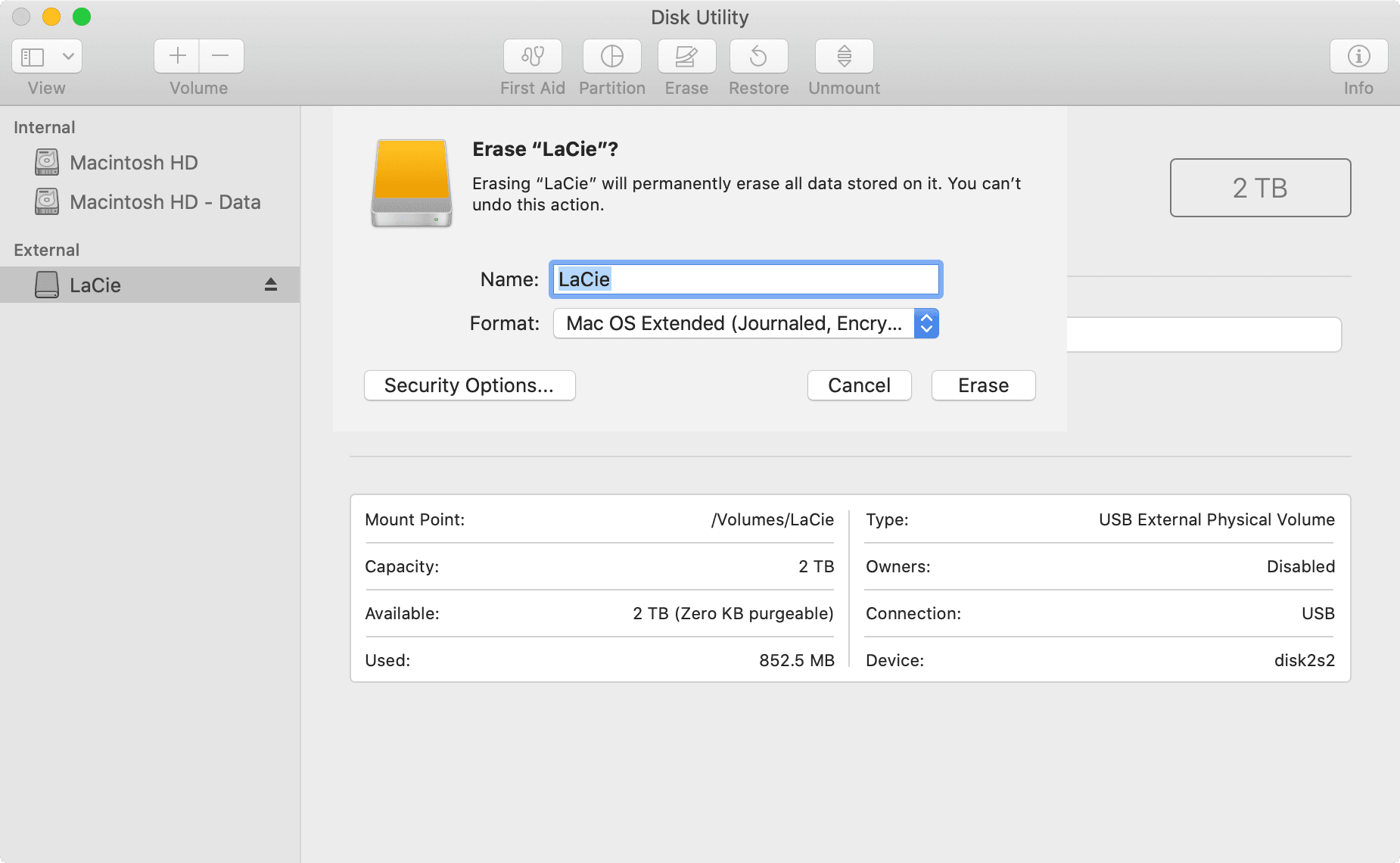Image resolution: width=1400 pixels, height=863 pixels.
Task: Click the disk2s2 device value
Action: coord(1305,660)
